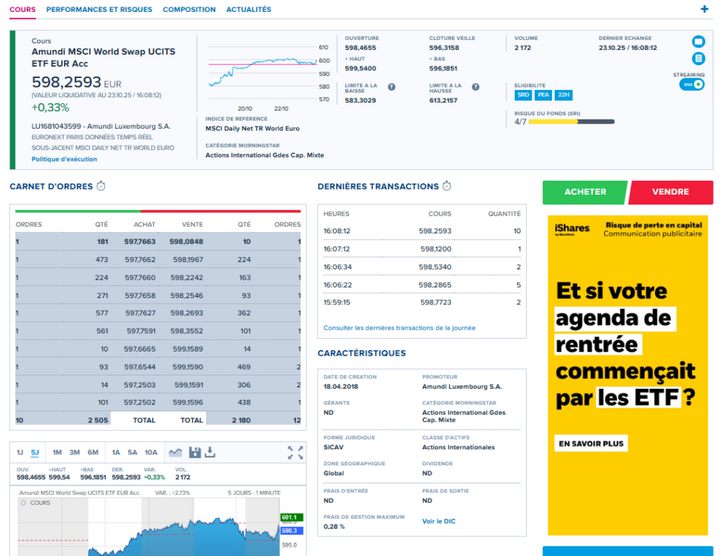Switch chart range to 1A
Viewport: 720px width, 556px height.
tap(116, 453)
